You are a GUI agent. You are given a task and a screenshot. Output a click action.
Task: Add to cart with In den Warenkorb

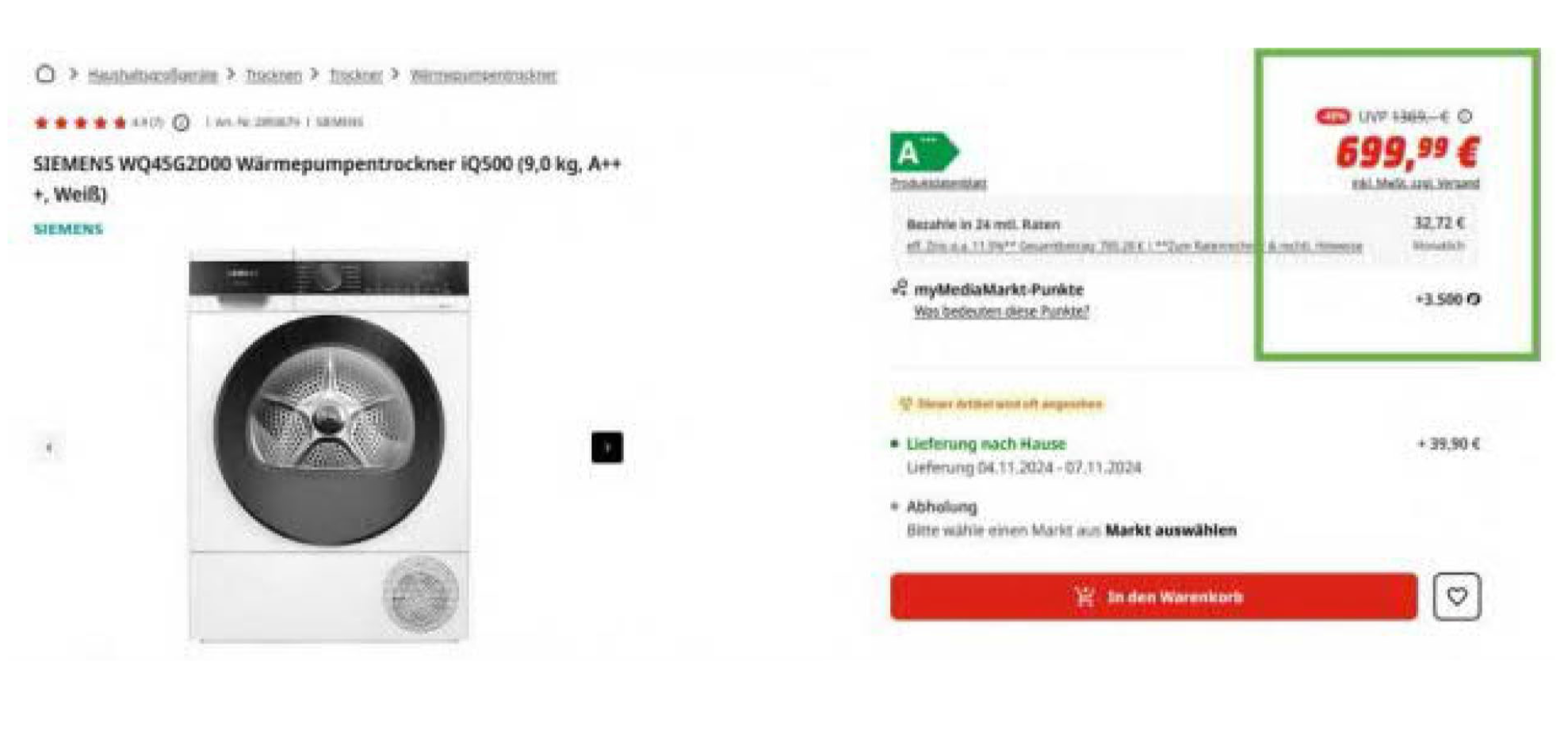click(1153, 596)
